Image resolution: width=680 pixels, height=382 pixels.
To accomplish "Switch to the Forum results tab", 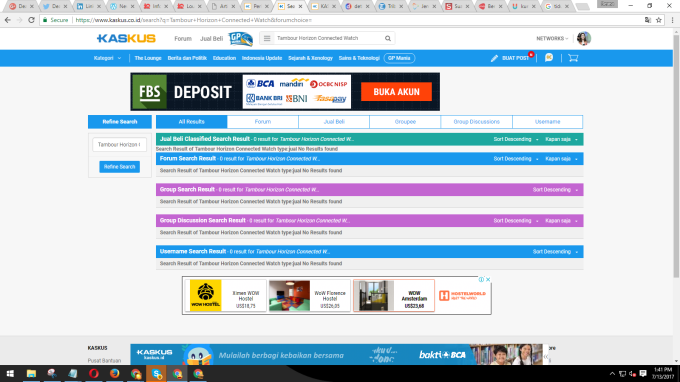I will 262,122.
